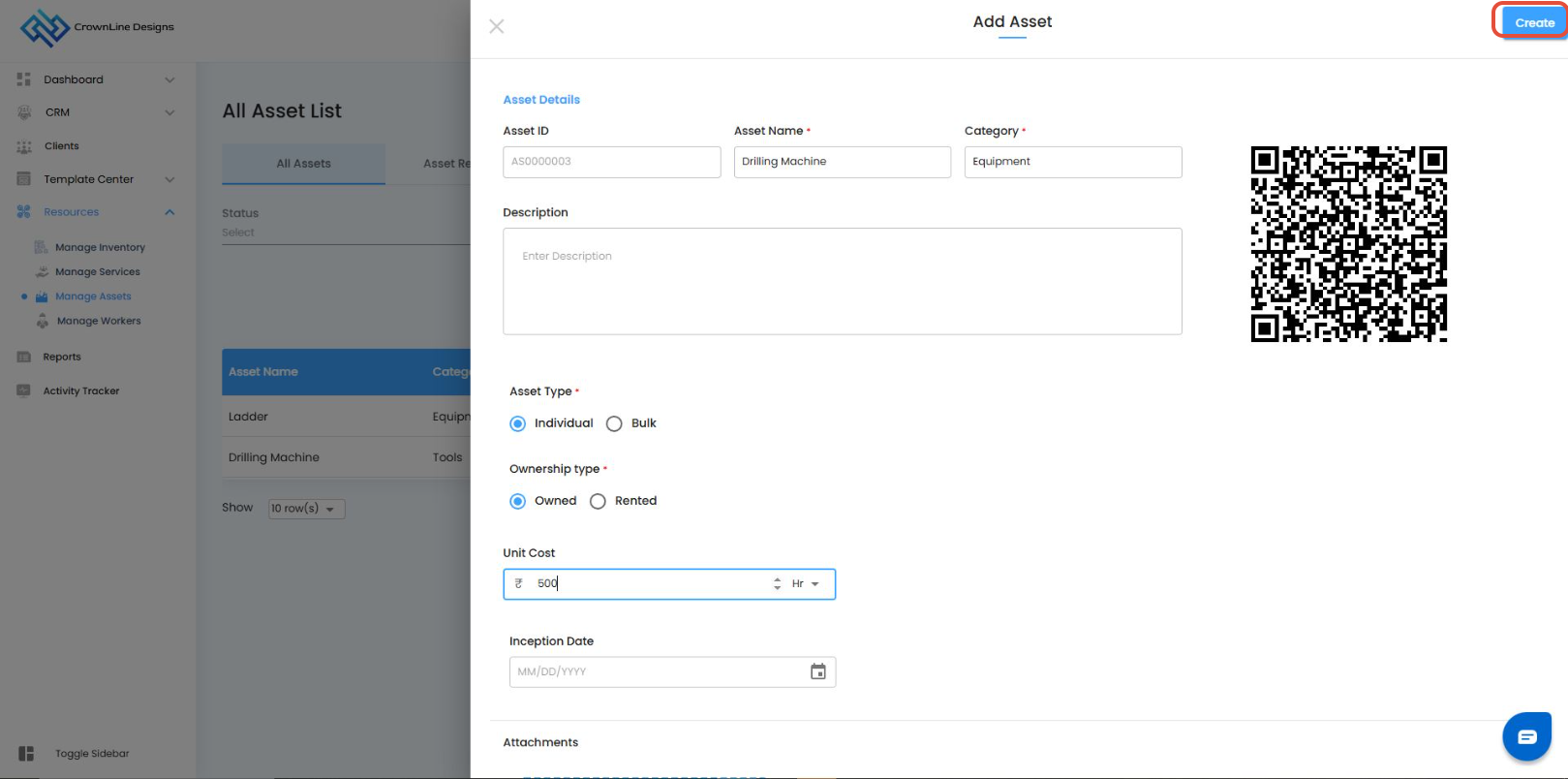Open the Hr unit cost dropdown
The image size is (1568, 779).
coord(805,584)
